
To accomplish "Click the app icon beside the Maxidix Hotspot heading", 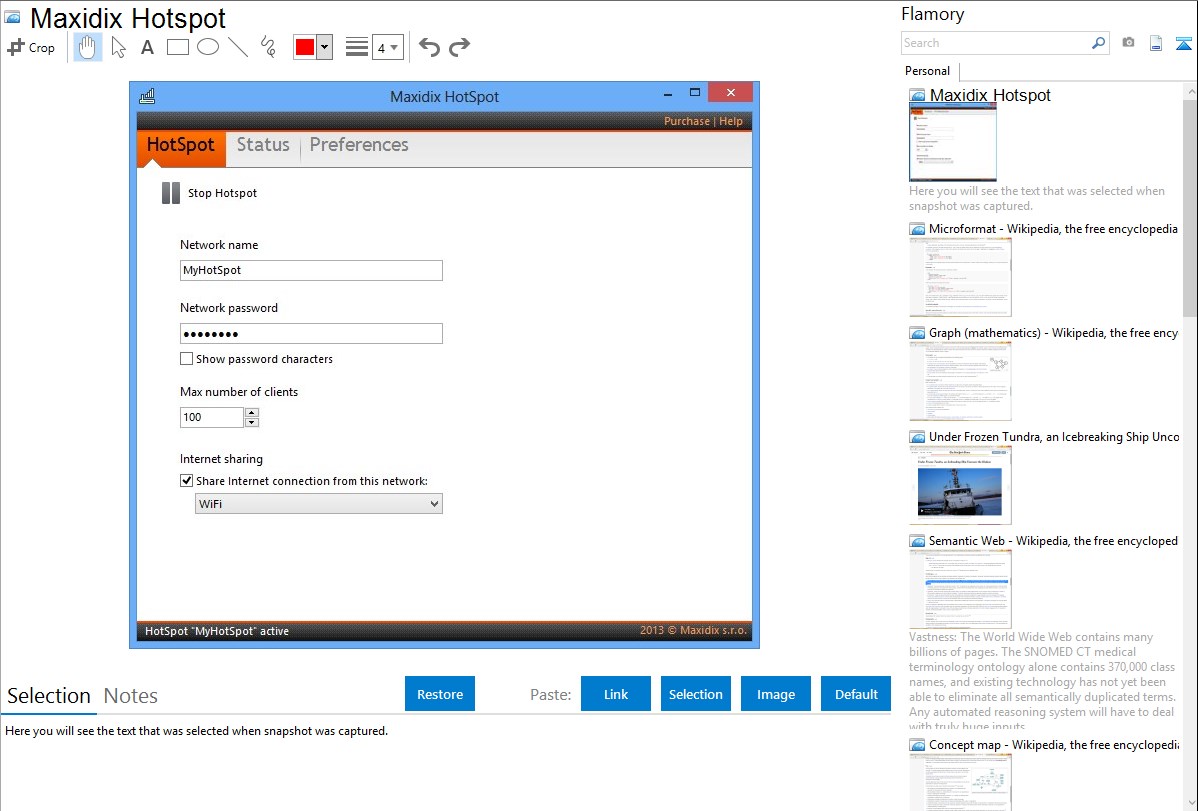I will coord(12,18).
